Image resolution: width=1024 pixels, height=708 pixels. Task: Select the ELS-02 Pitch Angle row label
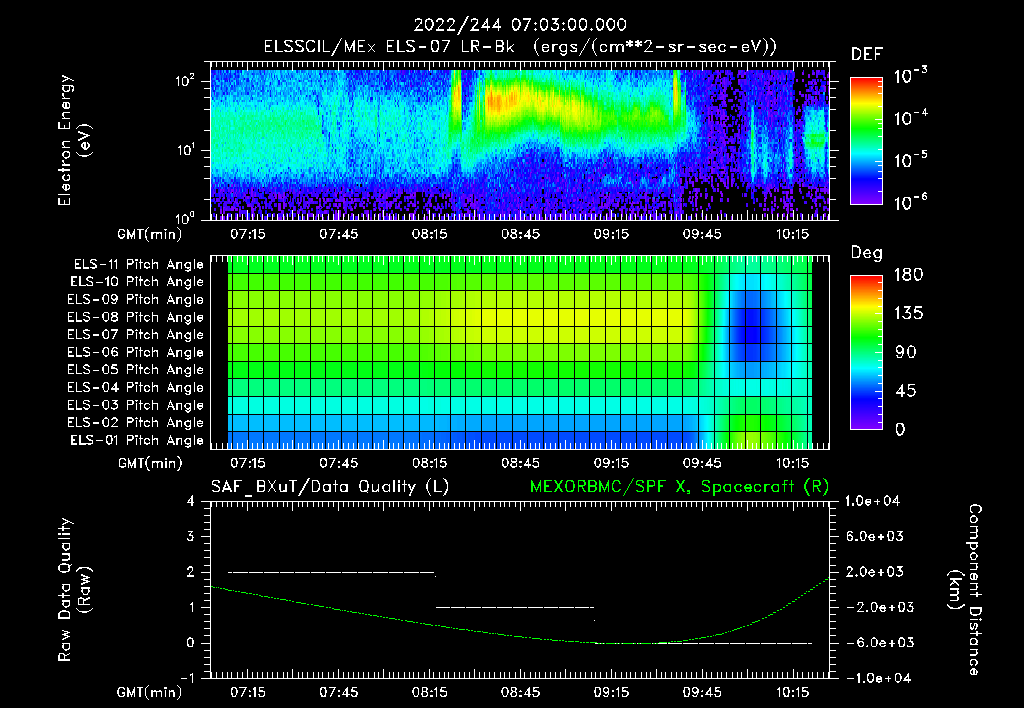135,423
